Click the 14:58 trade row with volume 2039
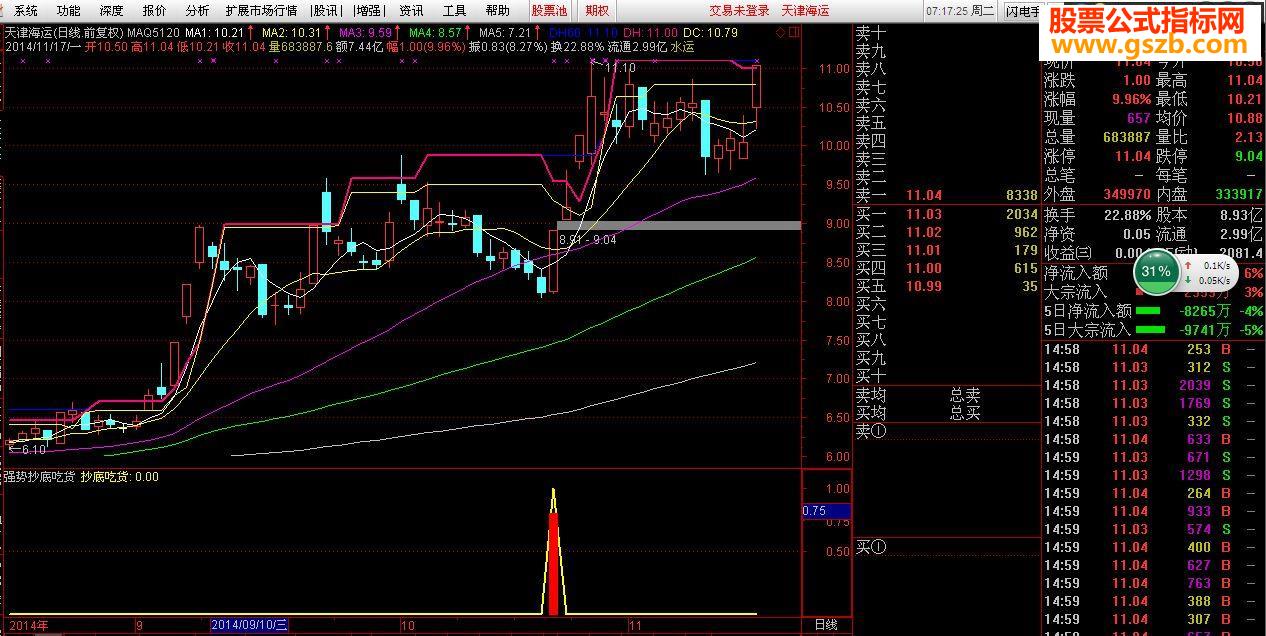1266x636 pixels. 1153,385
